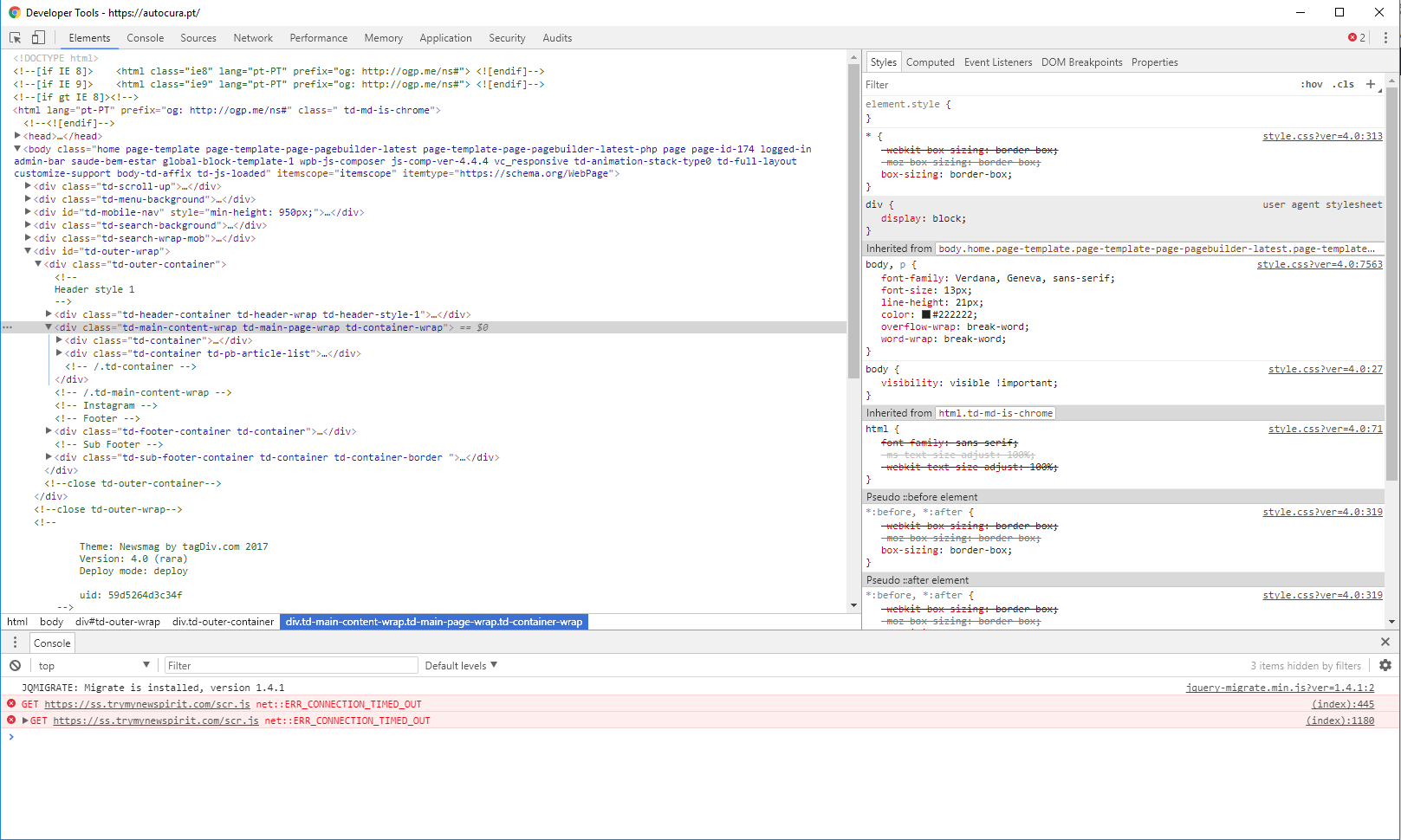Open the first trymynewspirit scr.js URL
The height and width of the screenshot is (840, 1401).
point(147,704)
